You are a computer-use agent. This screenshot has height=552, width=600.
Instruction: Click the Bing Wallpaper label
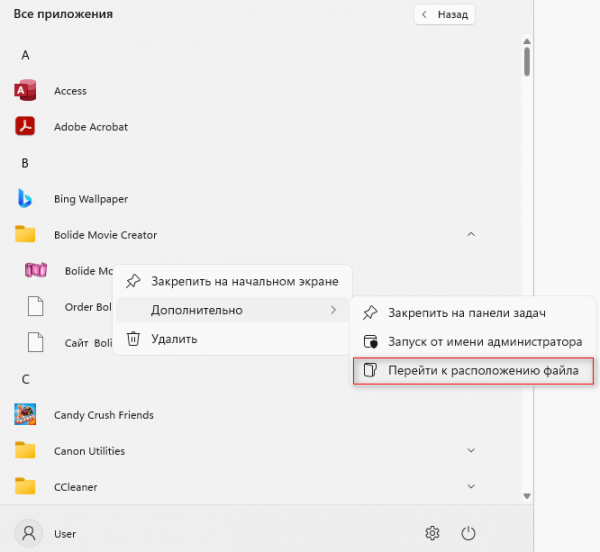point(91,199)
